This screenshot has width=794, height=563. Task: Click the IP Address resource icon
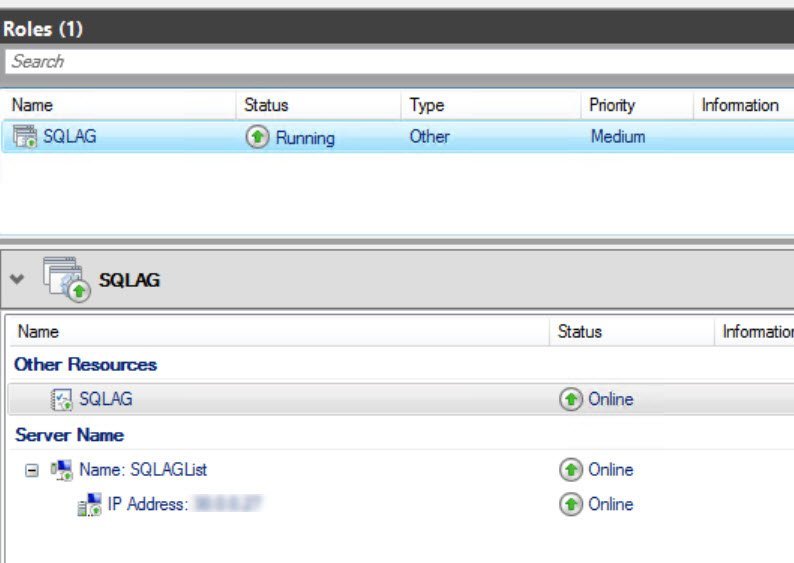tap(90, 505)
